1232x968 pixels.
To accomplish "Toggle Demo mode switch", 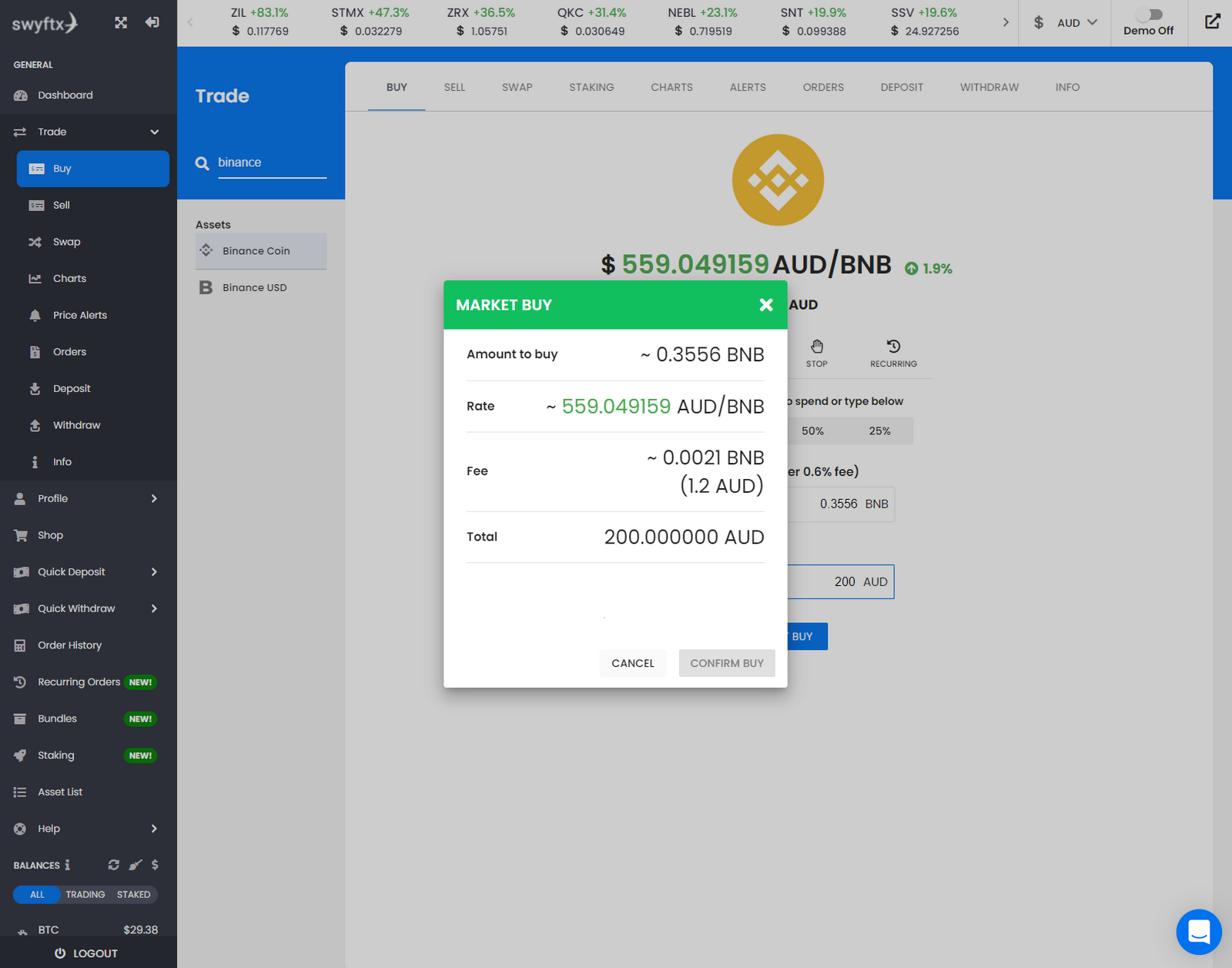I will (x=1149, y=15).
